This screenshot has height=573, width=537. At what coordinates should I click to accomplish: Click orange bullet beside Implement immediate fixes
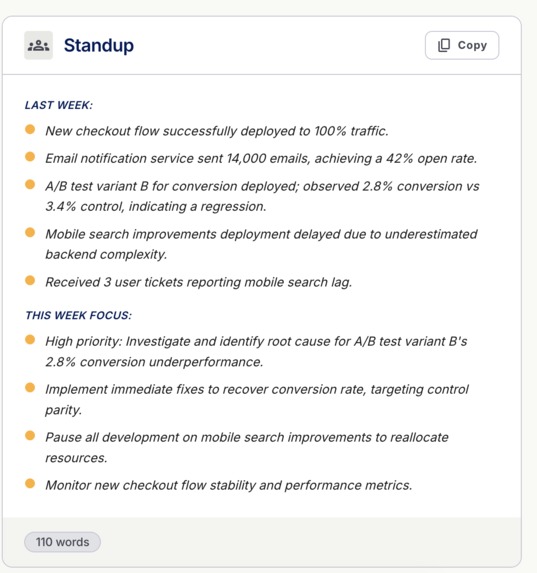coord(30,387)
